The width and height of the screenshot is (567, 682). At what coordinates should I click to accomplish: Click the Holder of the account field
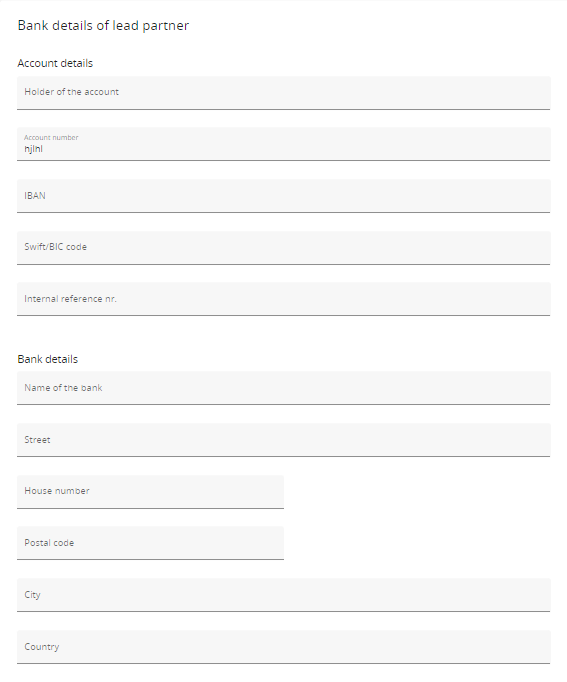tap(284, 93)
